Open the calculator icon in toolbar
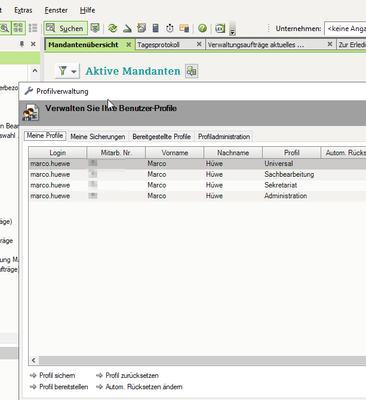The width and height of the screenshot is (366, 400). coord(155,28)
